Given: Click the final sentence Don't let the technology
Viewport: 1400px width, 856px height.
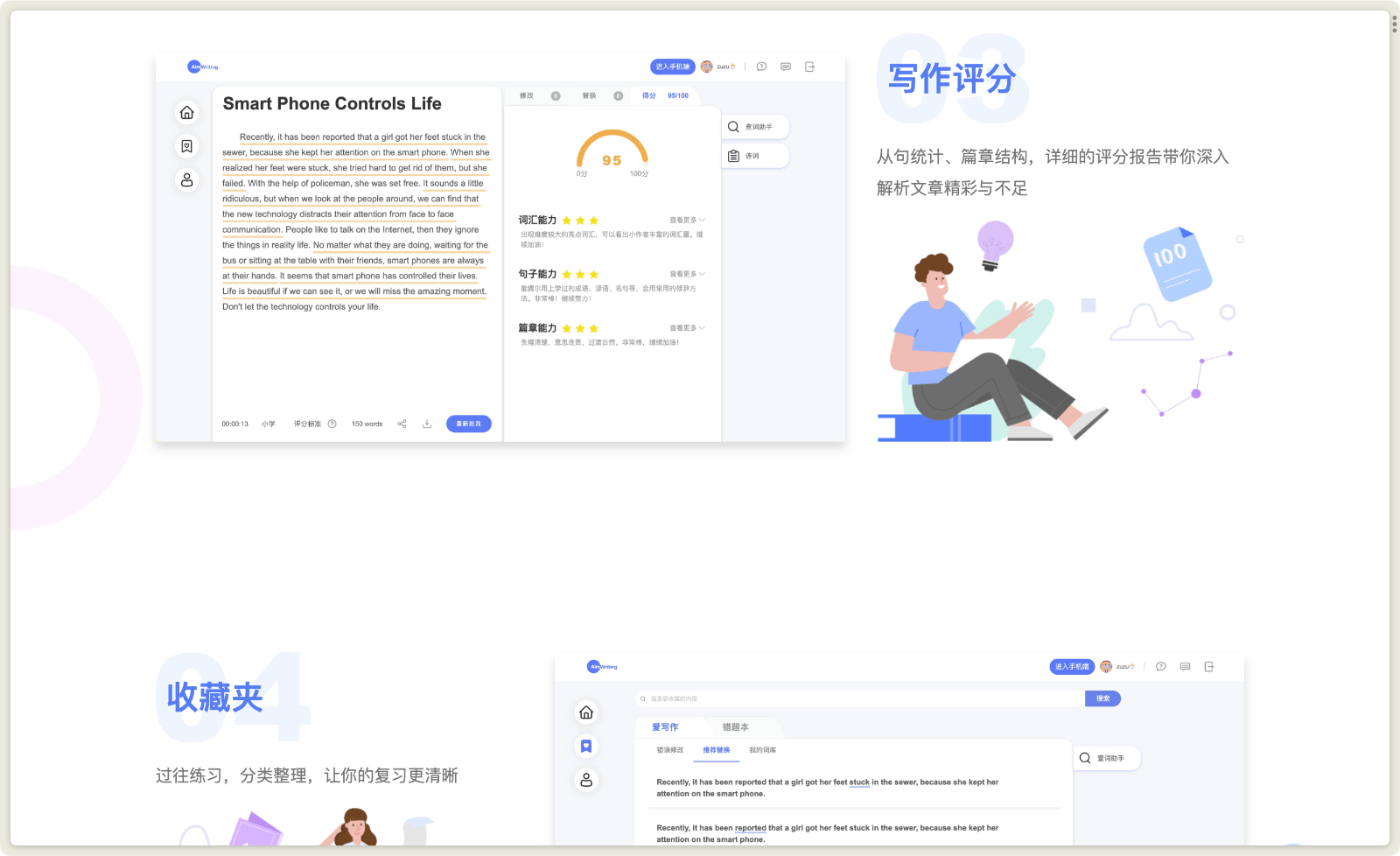Looking at the screenshot, I should point(301,307).
